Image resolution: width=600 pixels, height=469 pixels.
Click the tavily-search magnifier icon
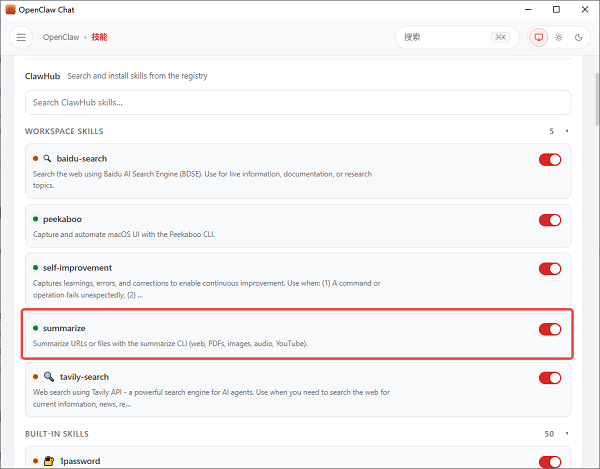coord(49,377)
